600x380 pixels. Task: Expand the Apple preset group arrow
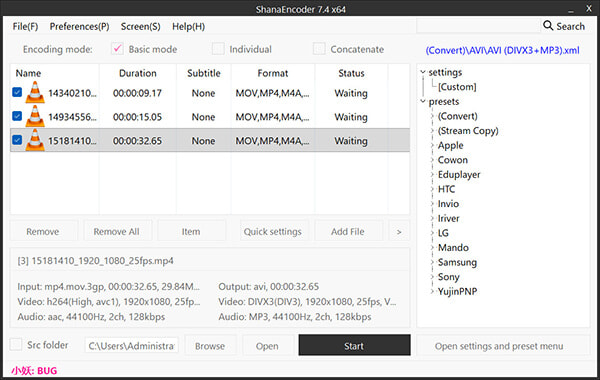click(x=432, y=145)
